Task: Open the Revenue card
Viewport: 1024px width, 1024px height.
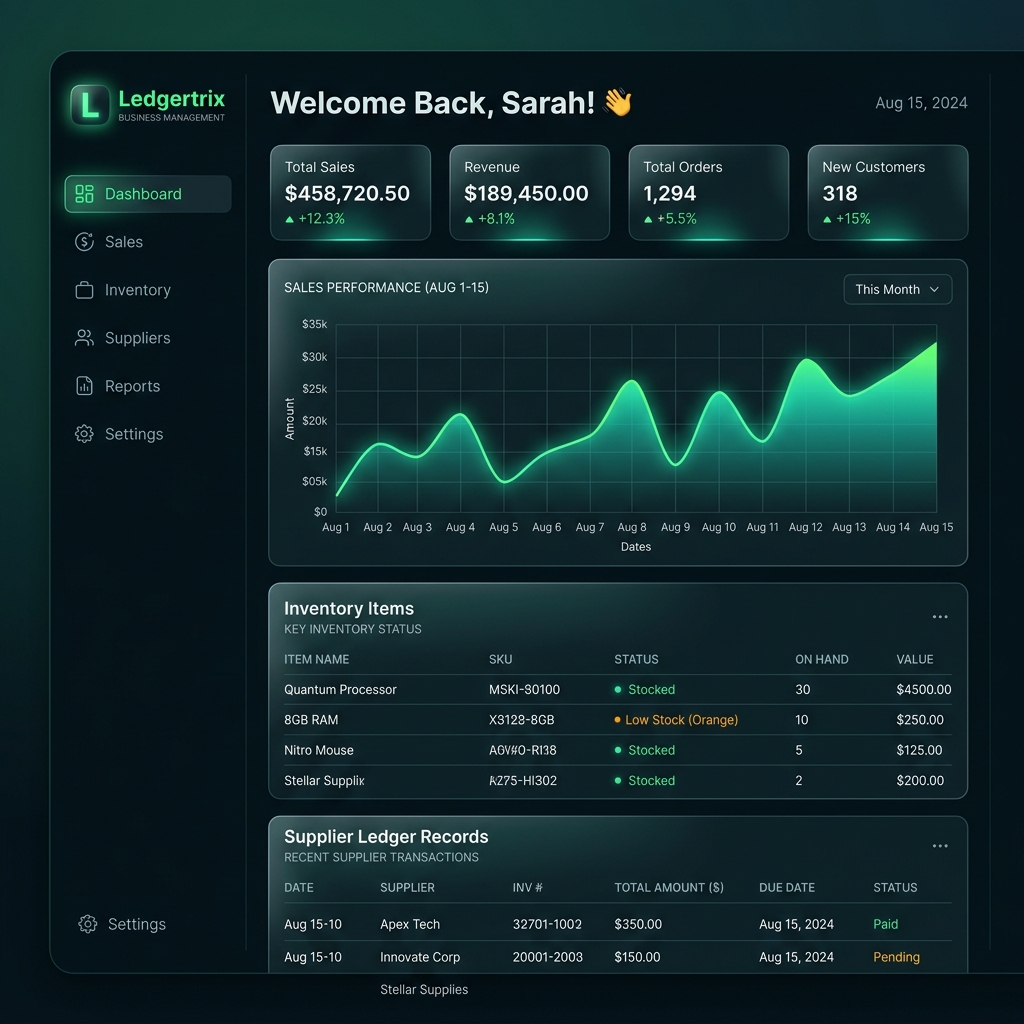Action: click(530, 193)
